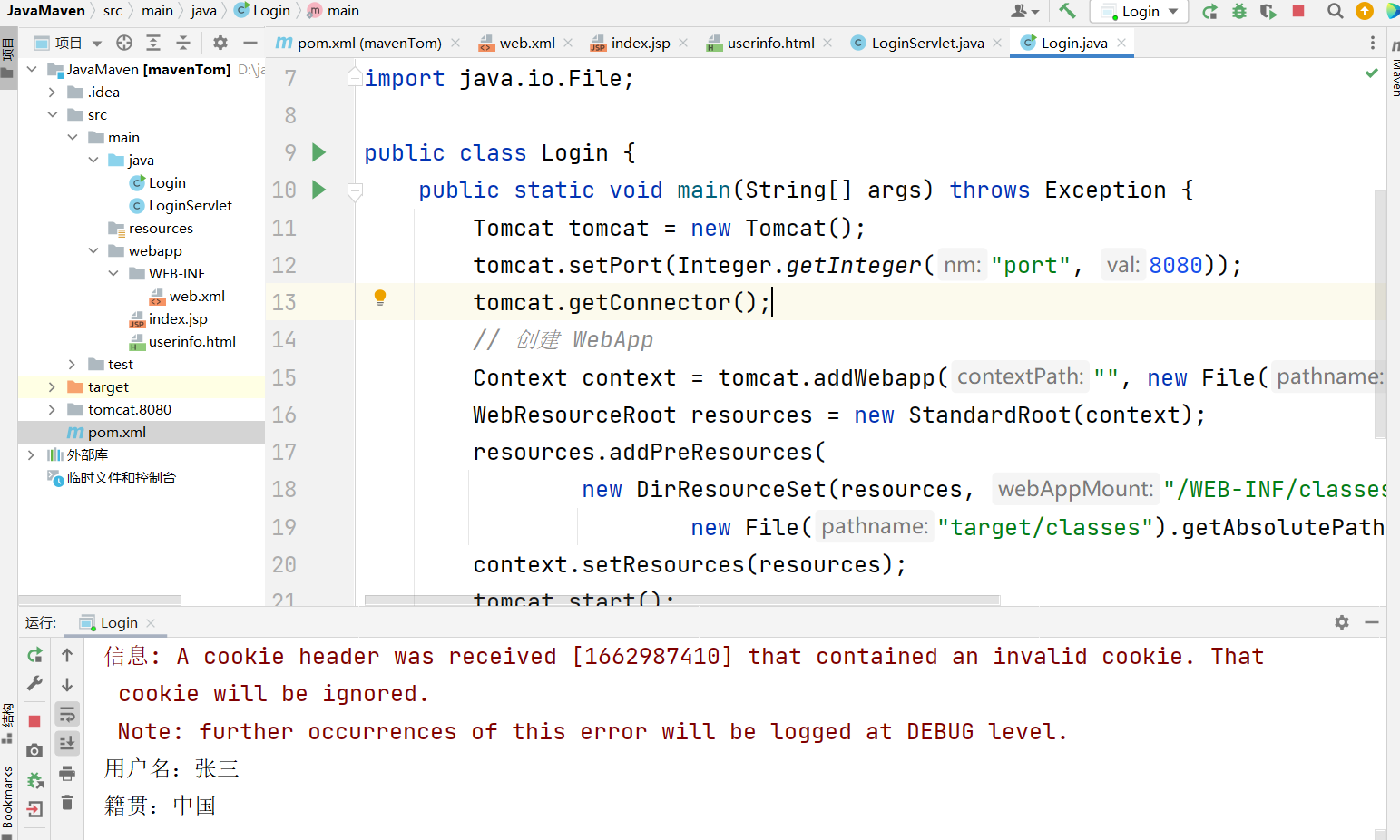Screen dimensions: 1400x840
Task: Click the editor's horizontal scrollbar
Action: [x=681, y=601]
